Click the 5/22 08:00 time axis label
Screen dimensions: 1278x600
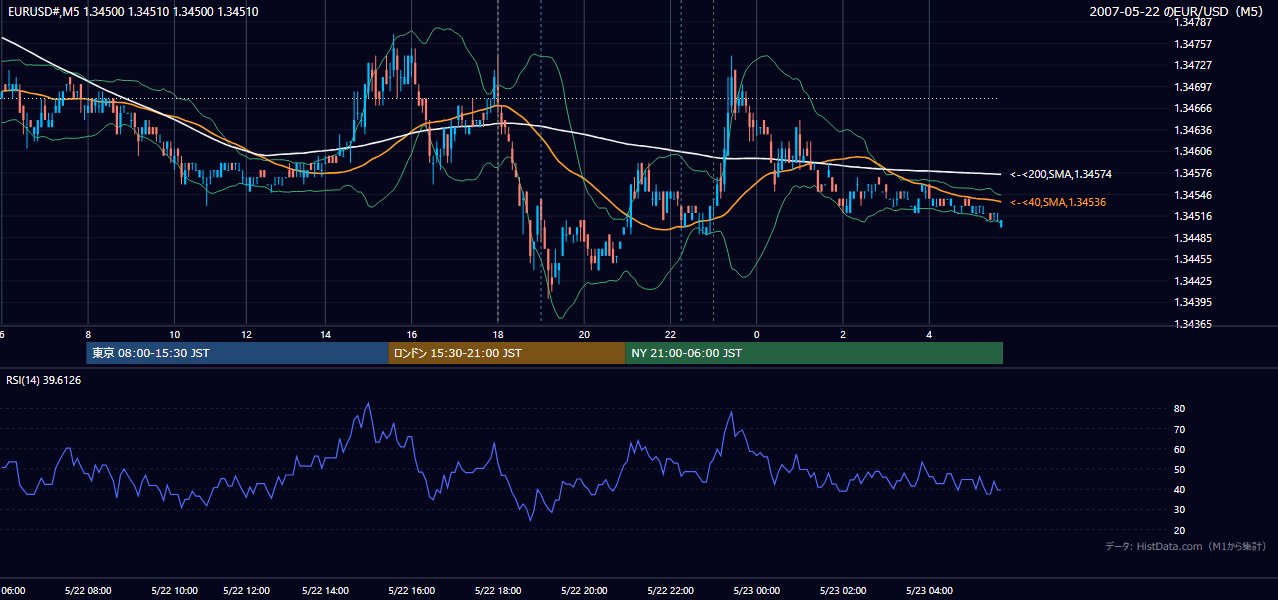(88, 591)
